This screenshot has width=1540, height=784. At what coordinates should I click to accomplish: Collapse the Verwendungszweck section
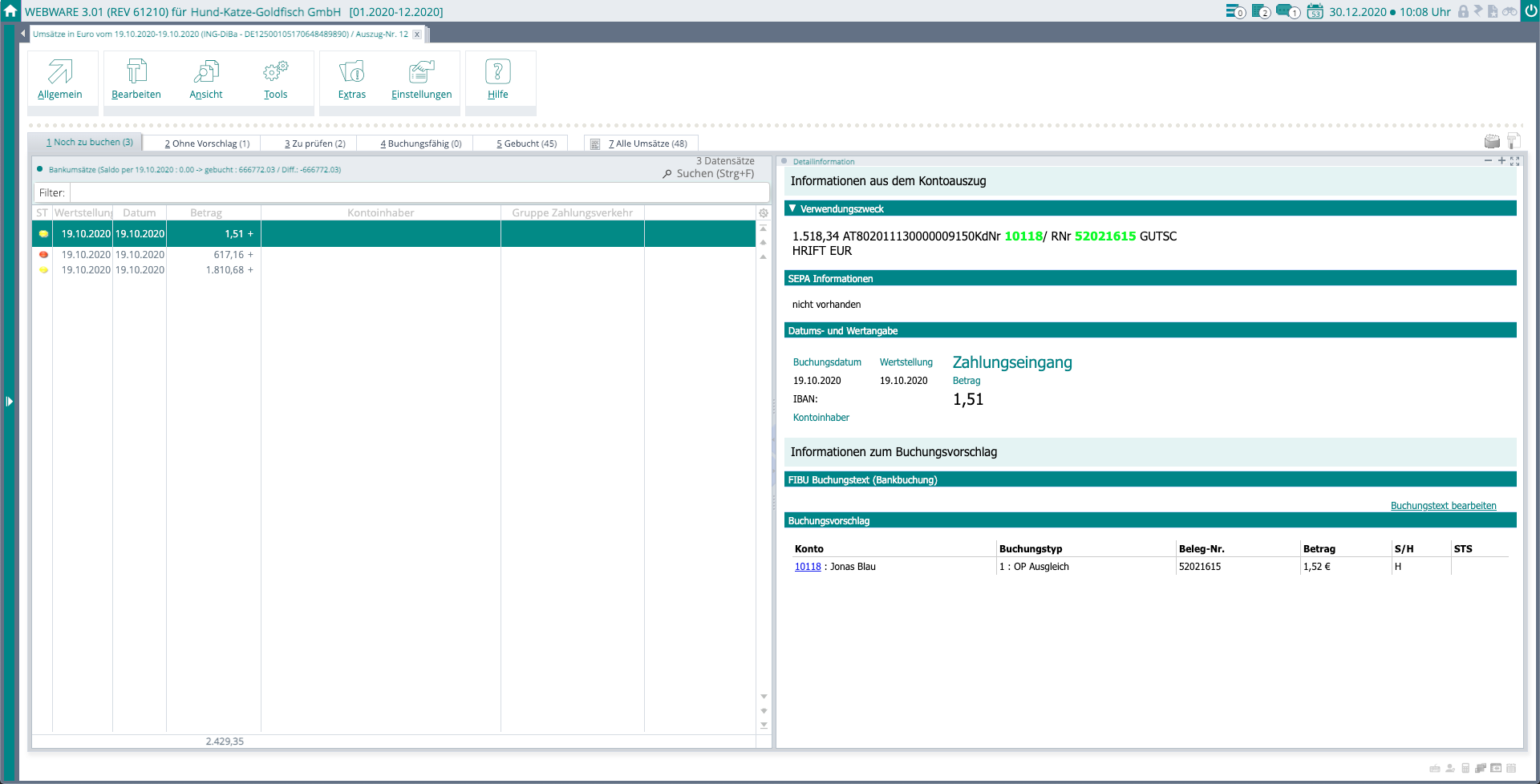click(x=792, y=208)
